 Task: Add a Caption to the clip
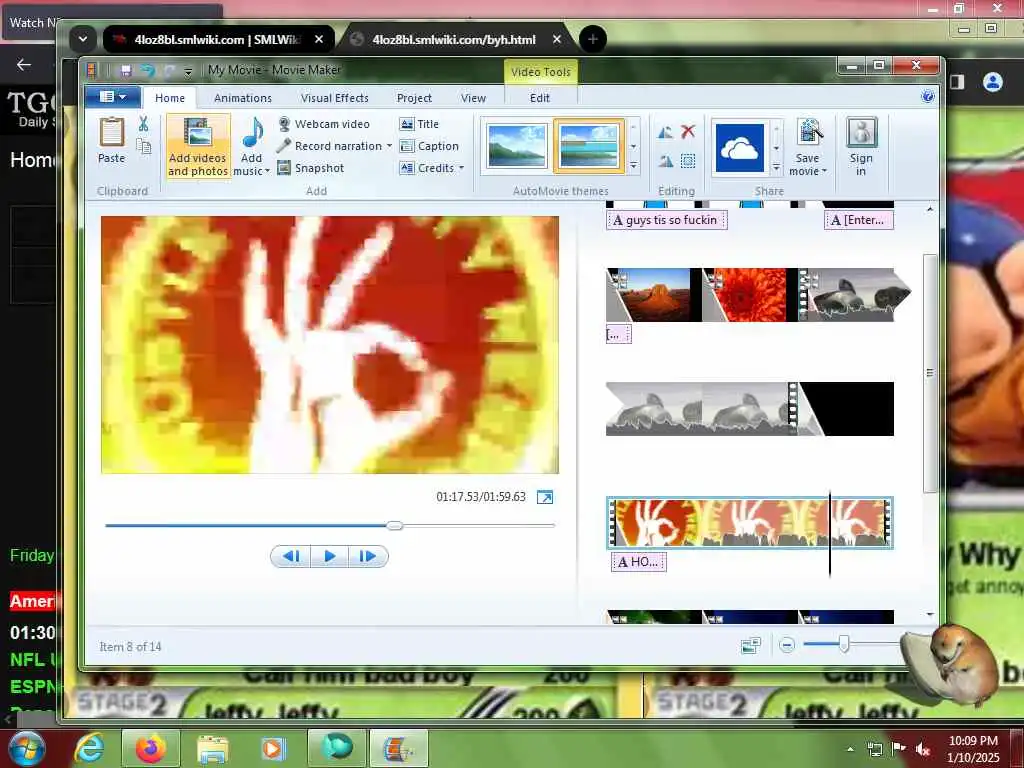coord(429,146)
